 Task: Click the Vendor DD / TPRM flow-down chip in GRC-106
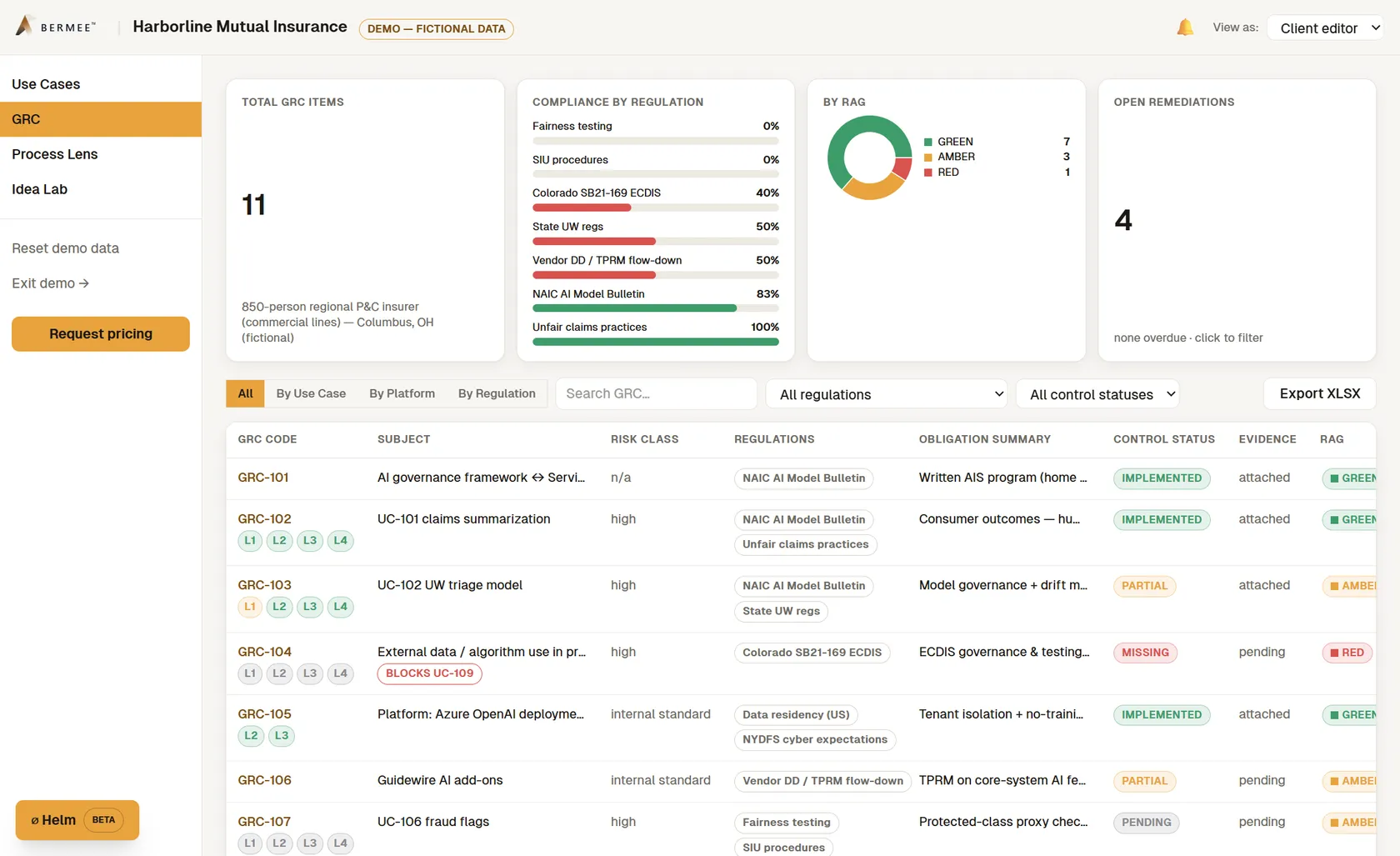822,781
